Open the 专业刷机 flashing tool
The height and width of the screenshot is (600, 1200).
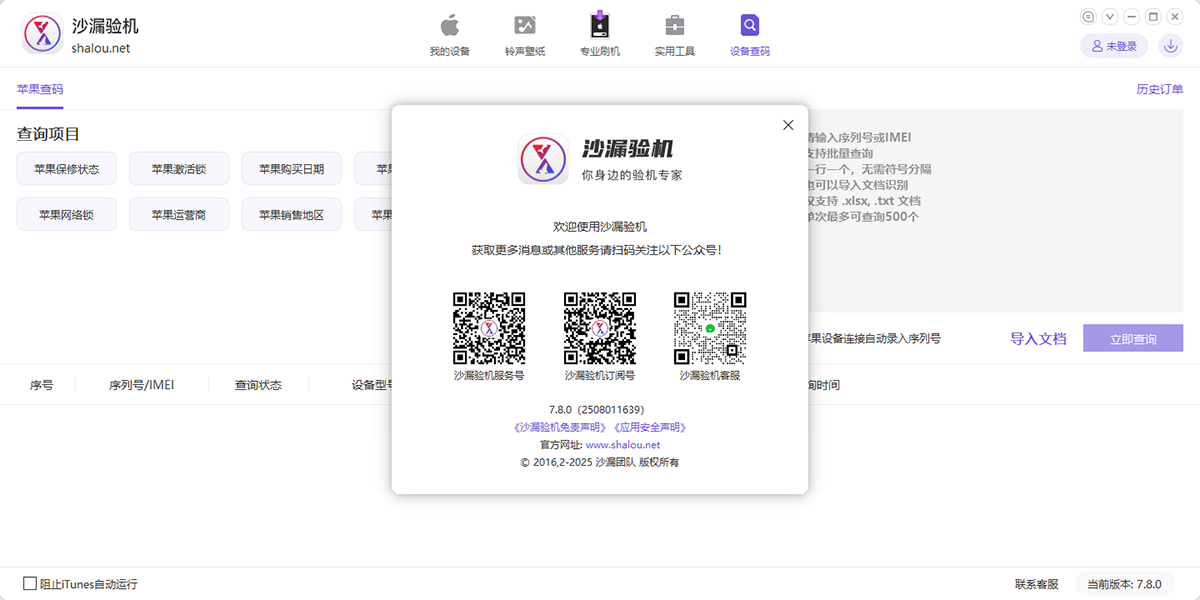coord(600,35)
